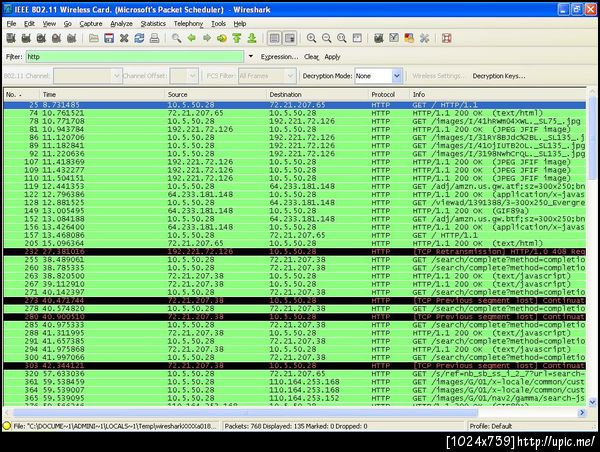600x452 pixels.
Task: Clear the display filter
Action: point(311,57)
